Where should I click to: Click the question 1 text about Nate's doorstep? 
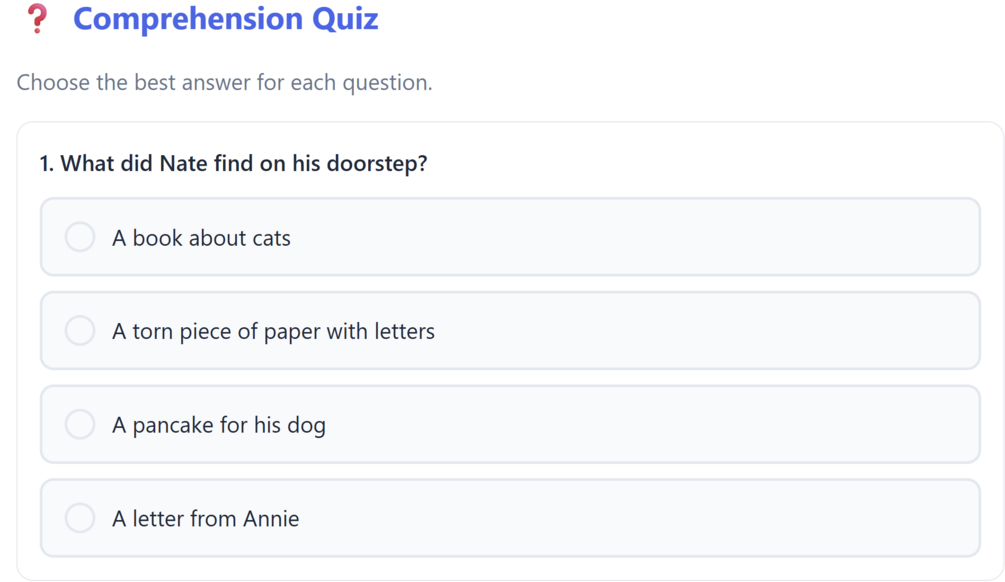[233, 163]
